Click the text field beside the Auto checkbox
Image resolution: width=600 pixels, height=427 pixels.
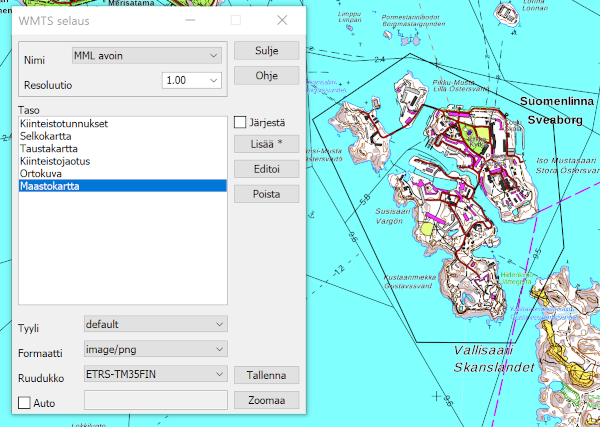pyautogui.click(x=155, y=401)
